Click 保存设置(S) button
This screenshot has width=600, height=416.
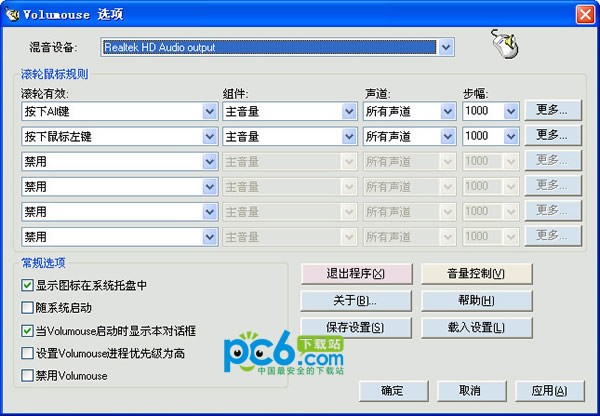click(356, 328)
